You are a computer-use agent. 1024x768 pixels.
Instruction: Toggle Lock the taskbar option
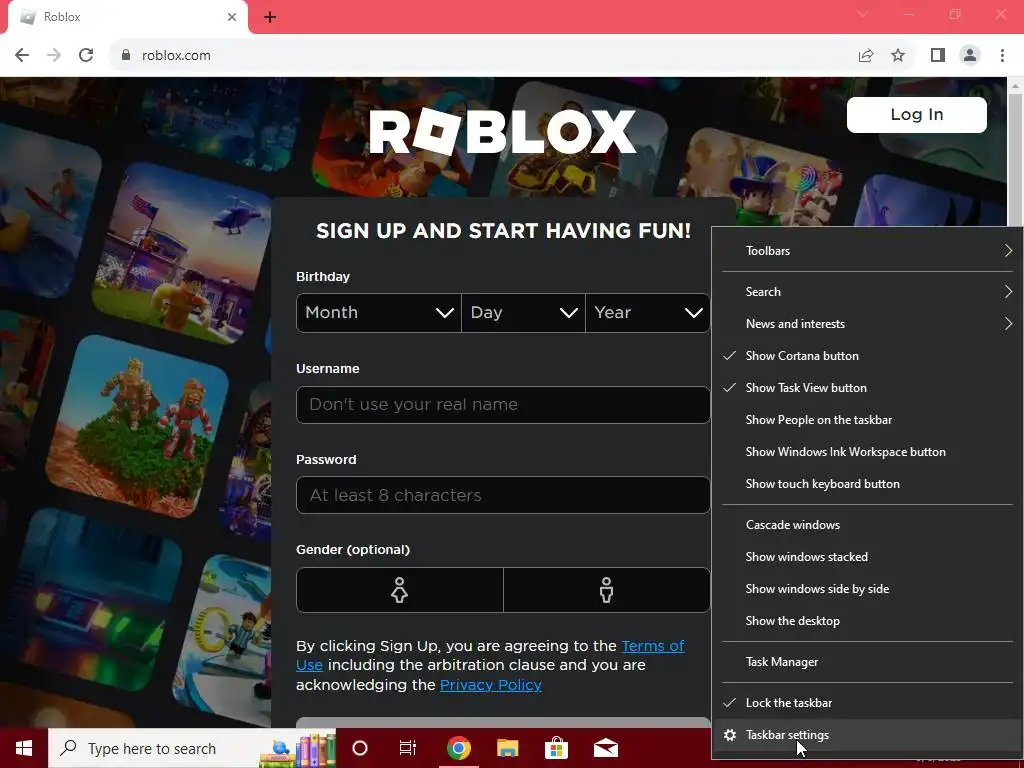coord(867,703)
